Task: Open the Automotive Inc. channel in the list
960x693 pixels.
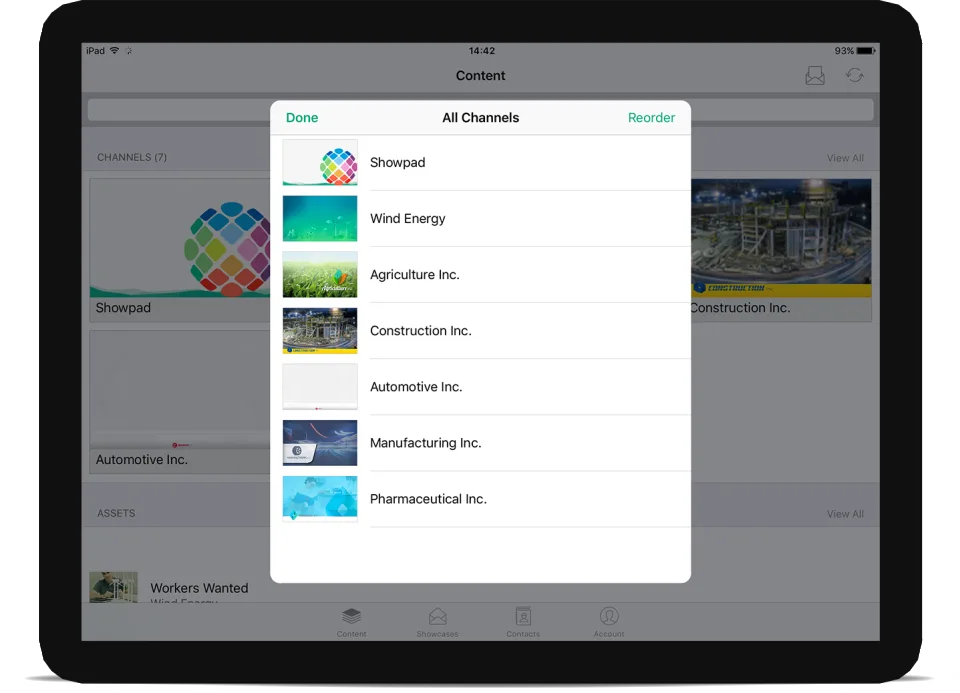Action: [481, 387]
